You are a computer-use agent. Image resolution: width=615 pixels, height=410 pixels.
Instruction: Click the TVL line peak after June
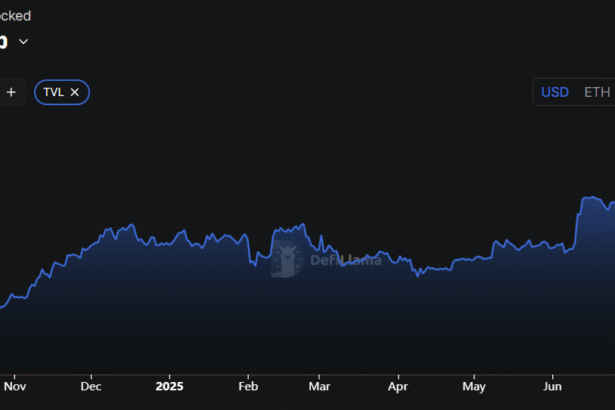590,197
